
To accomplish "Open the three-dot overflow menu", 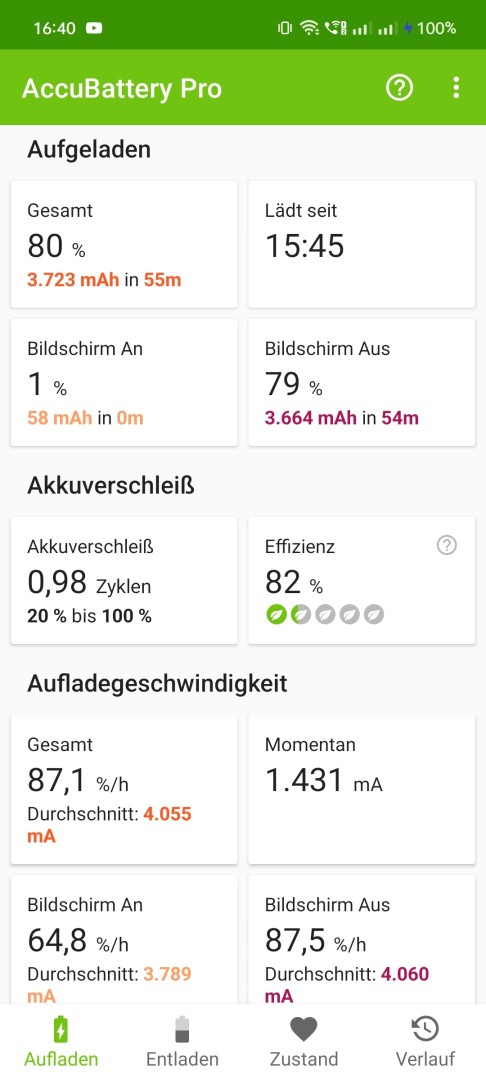I will tap(456, 88).
